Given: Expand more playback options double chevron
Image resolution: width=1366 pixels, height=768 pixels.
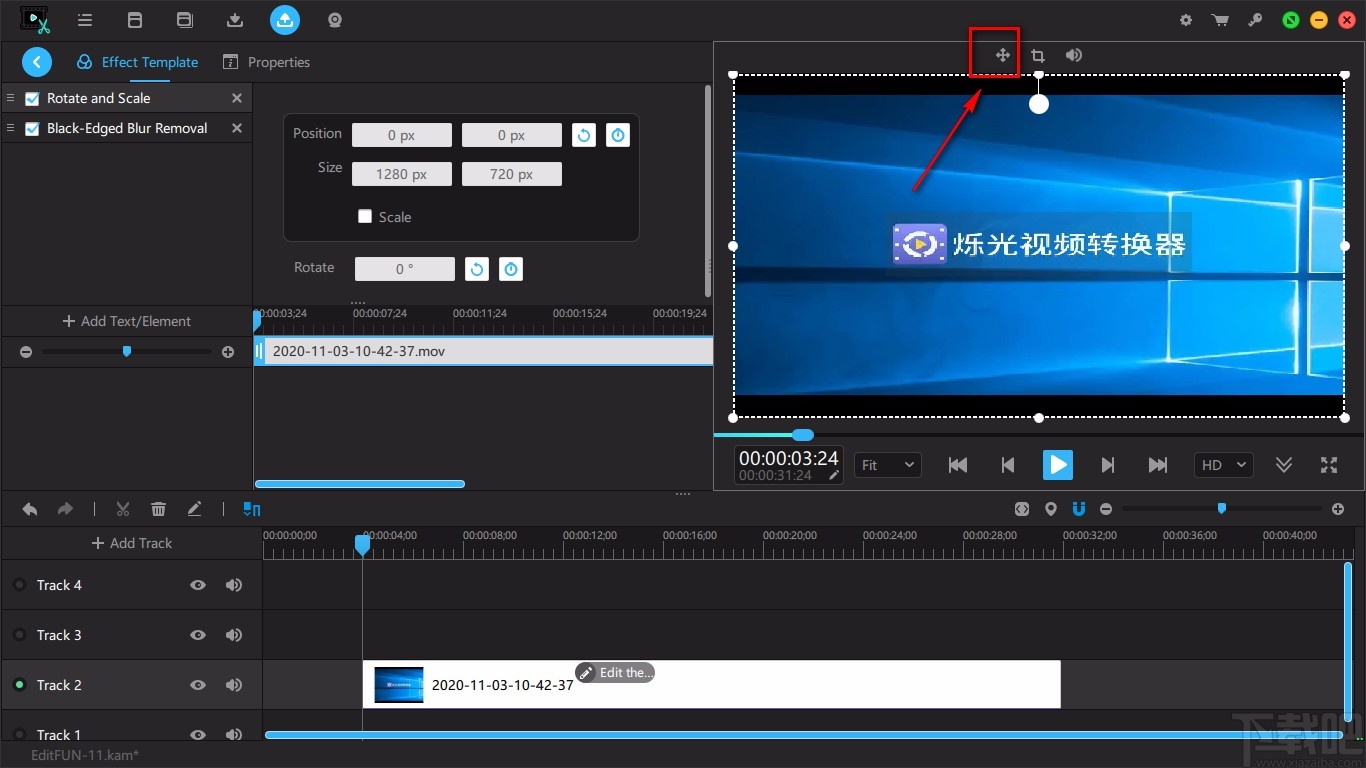Looking at the screenshot, I should click(x=1284, y=465).
